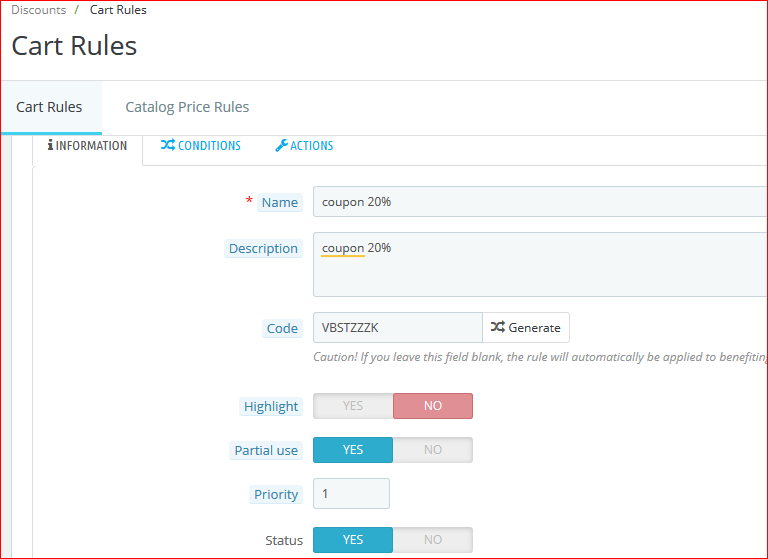Click the Cart Rules breadcrumb
The image size is (768, 559).
(118, 10)
